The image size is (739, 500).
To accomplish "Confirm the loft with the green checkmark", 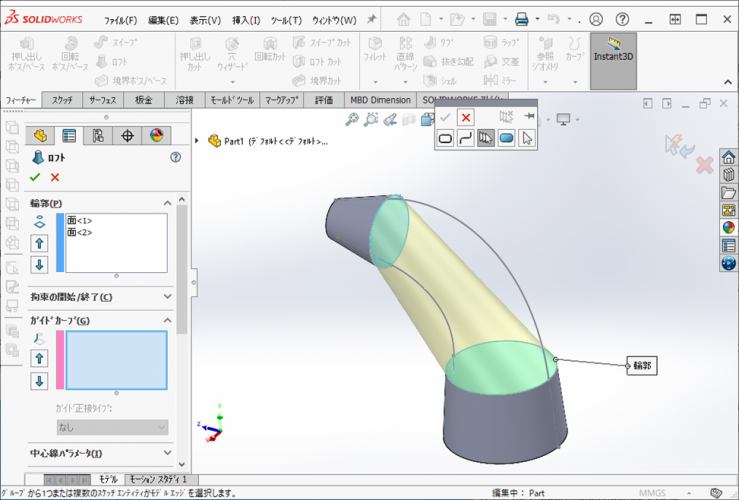I will click(x=35, y=177).
